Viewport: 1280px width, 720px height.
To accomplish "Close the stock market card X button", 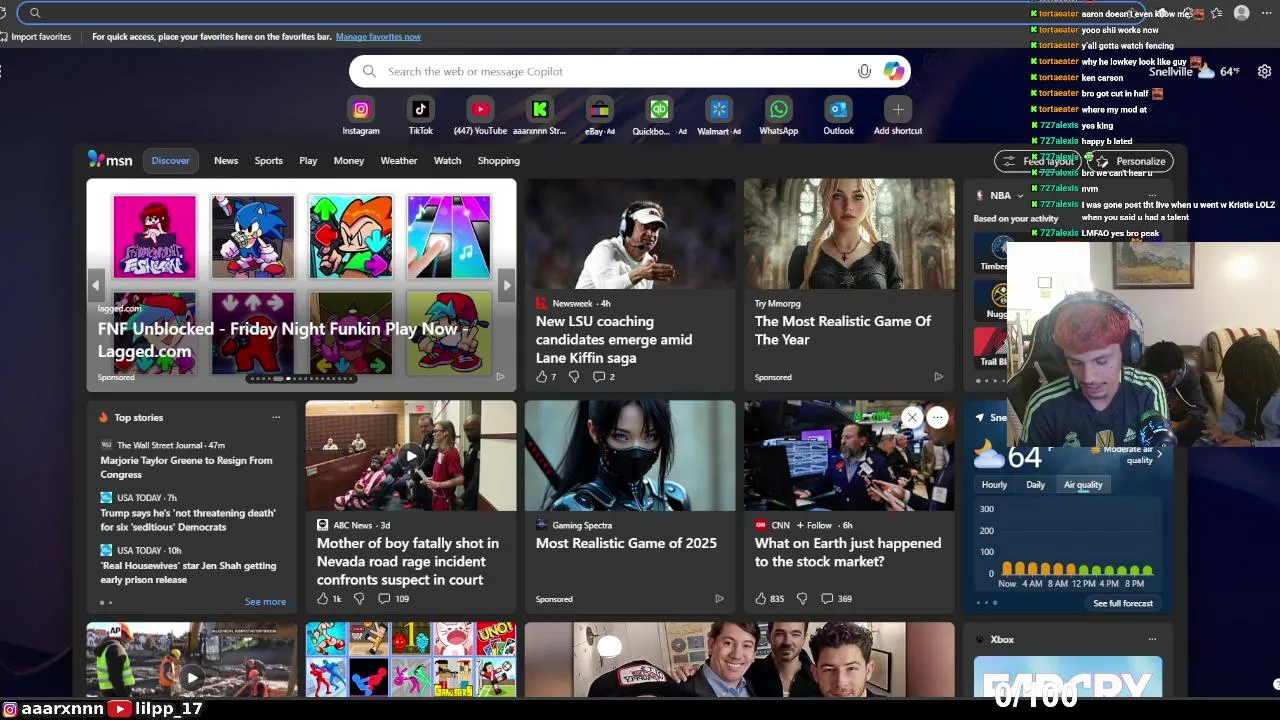I will coord(912,418).
